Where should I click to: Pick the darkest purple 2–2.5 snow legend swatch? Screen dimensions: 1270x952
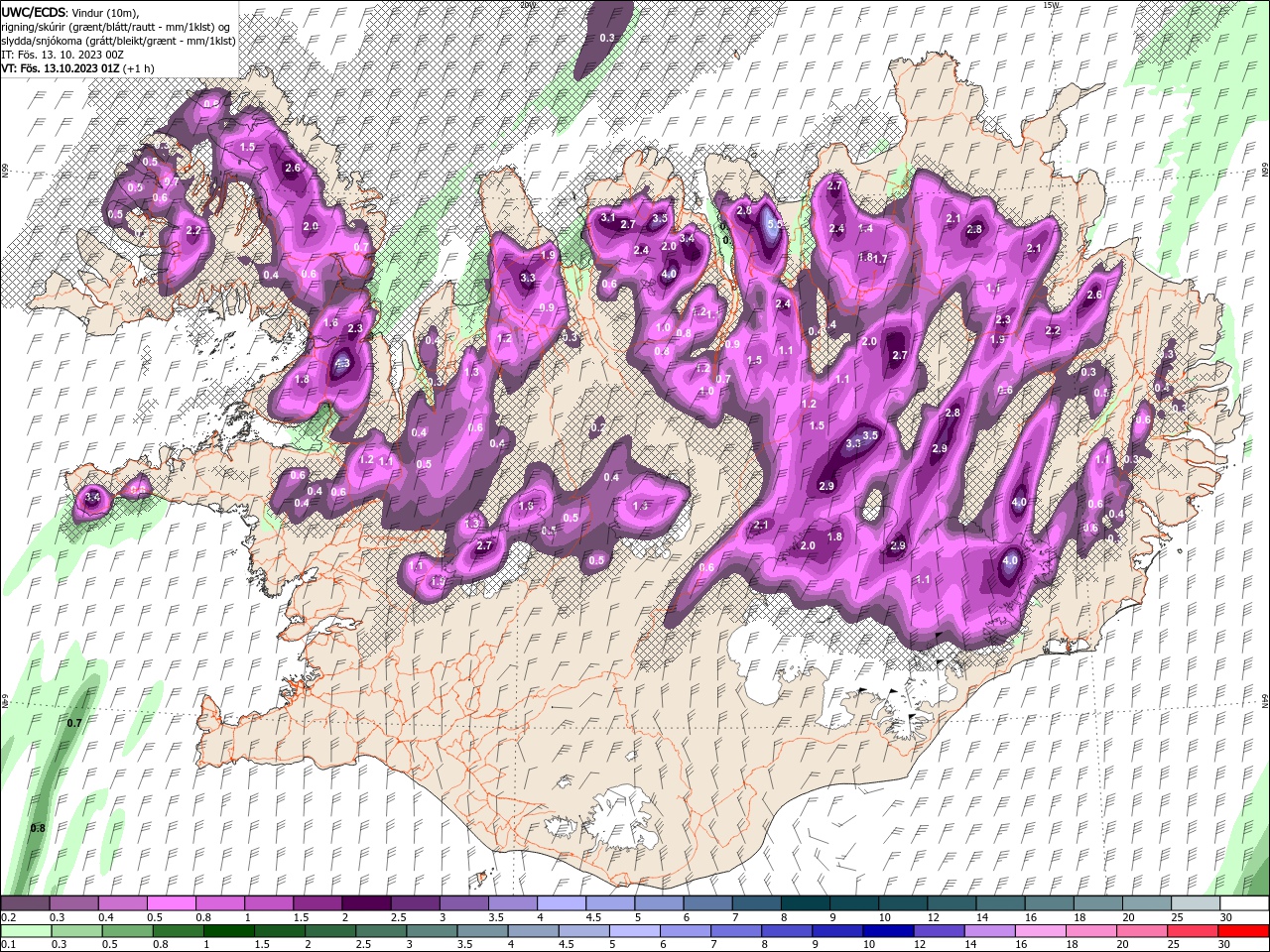[x=365, y=903]
